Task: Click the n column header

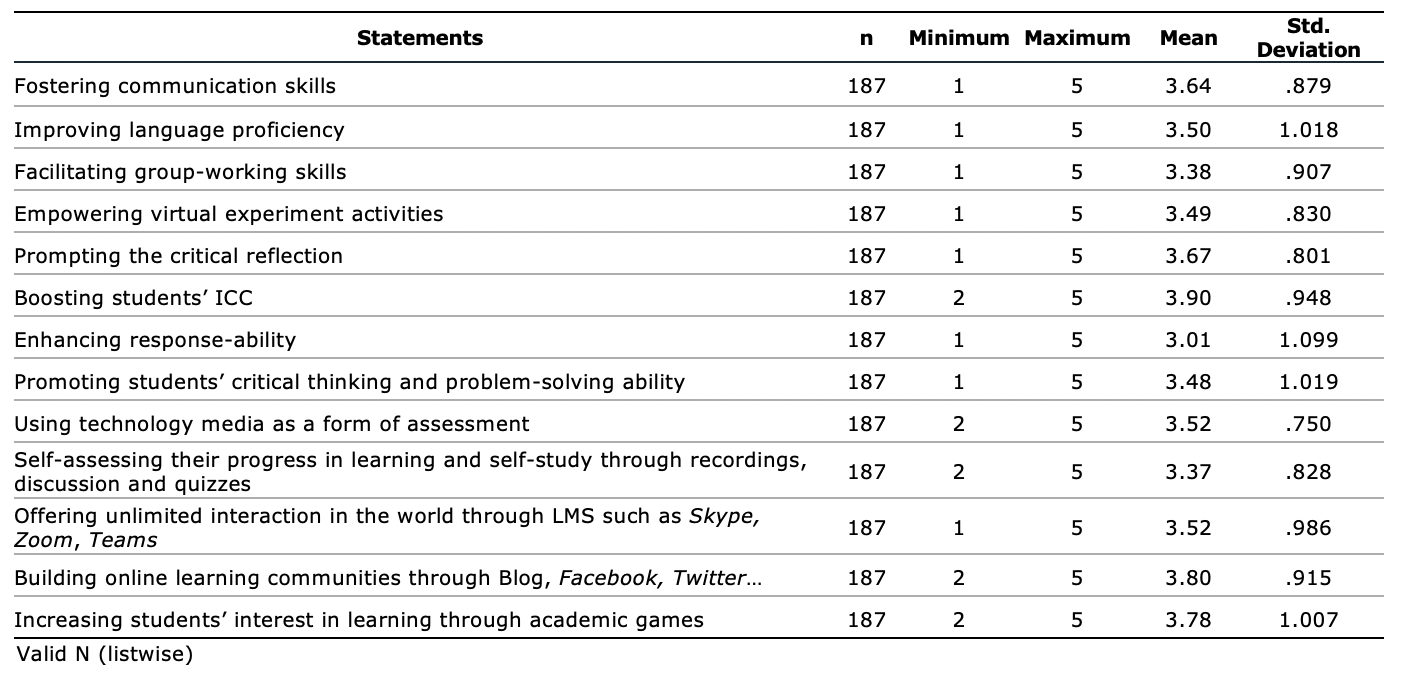Action: [866, 39]
